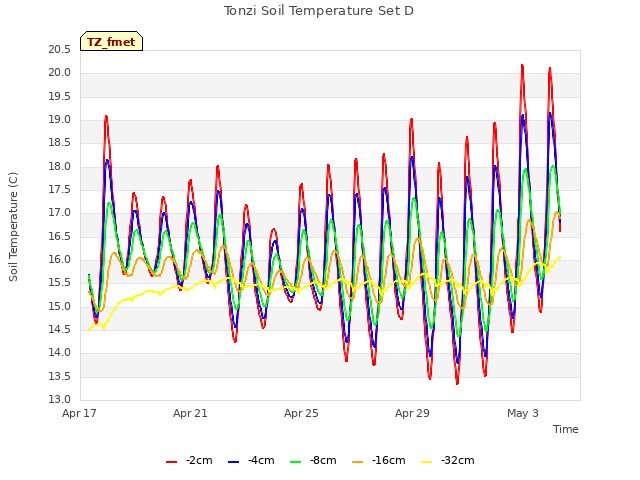The width and height of the screenshot is (640, 480).
Task: Click the Apr 21 x-axis tick label
Action: coord(190,413)
